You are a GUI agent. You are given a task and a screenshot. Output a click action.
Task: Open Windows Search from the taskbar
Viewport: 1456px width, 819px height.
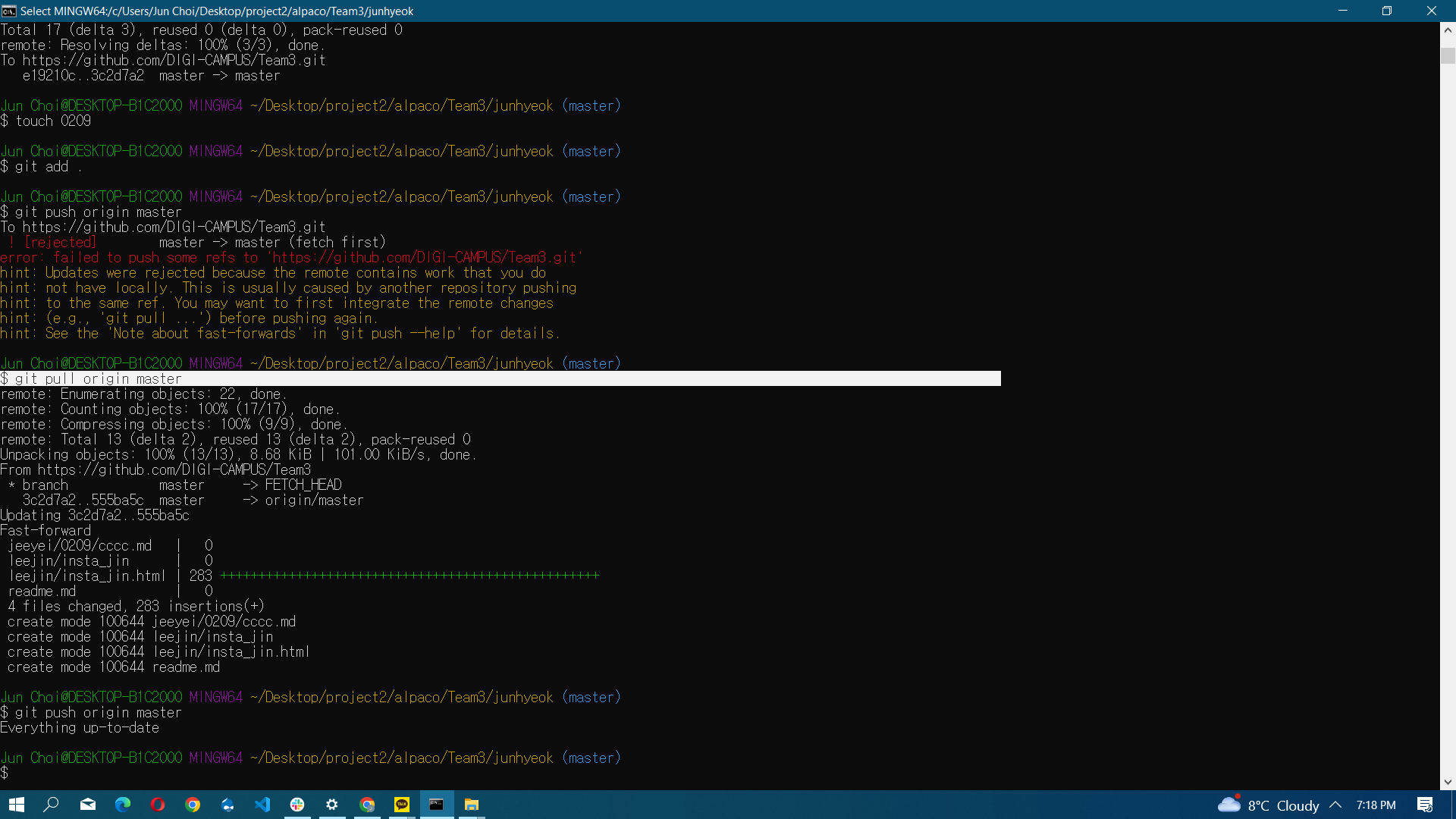[x=52, y=805]
